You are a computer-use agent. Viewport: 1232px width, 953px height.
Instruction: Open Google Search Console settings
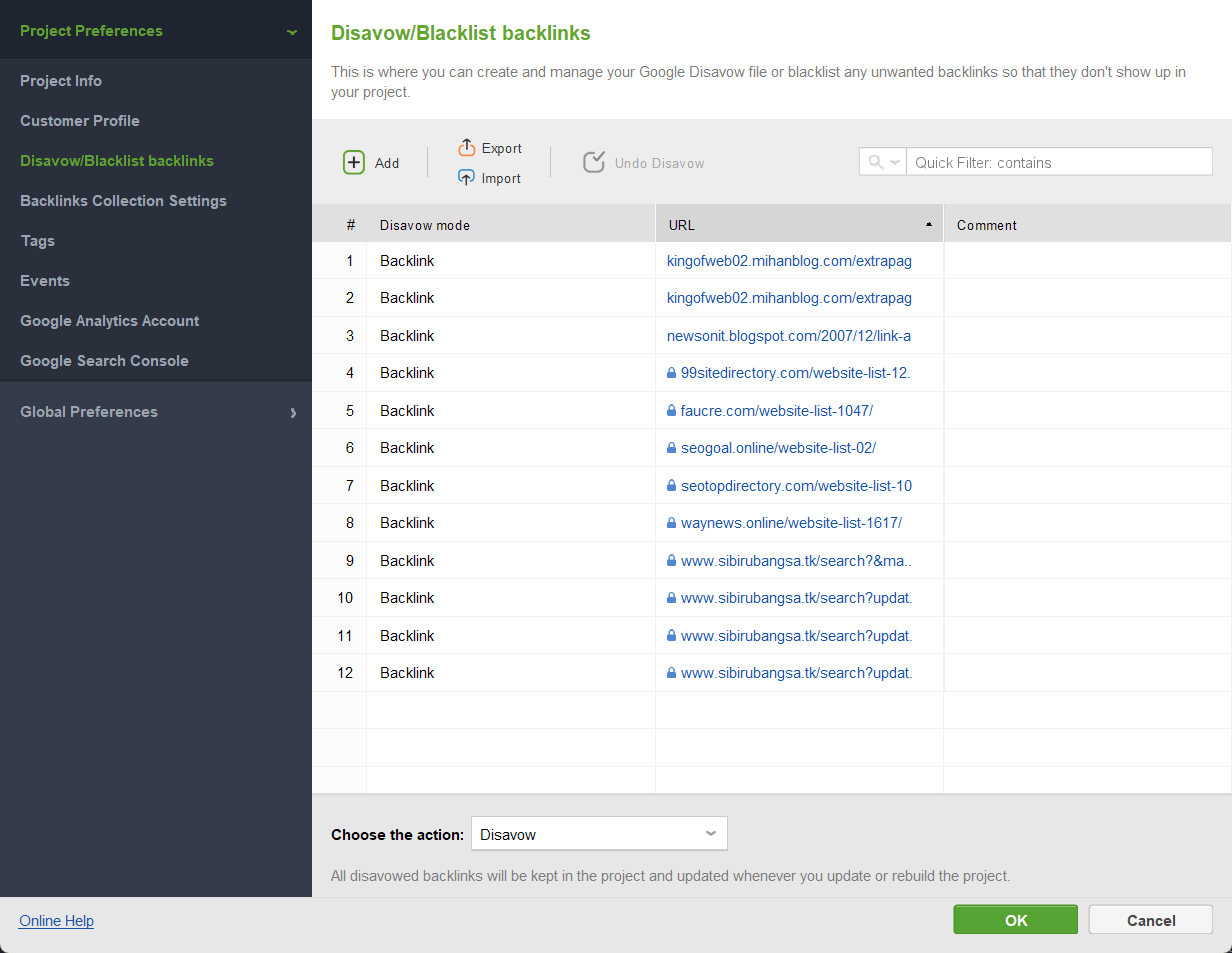tap(104, 361)
